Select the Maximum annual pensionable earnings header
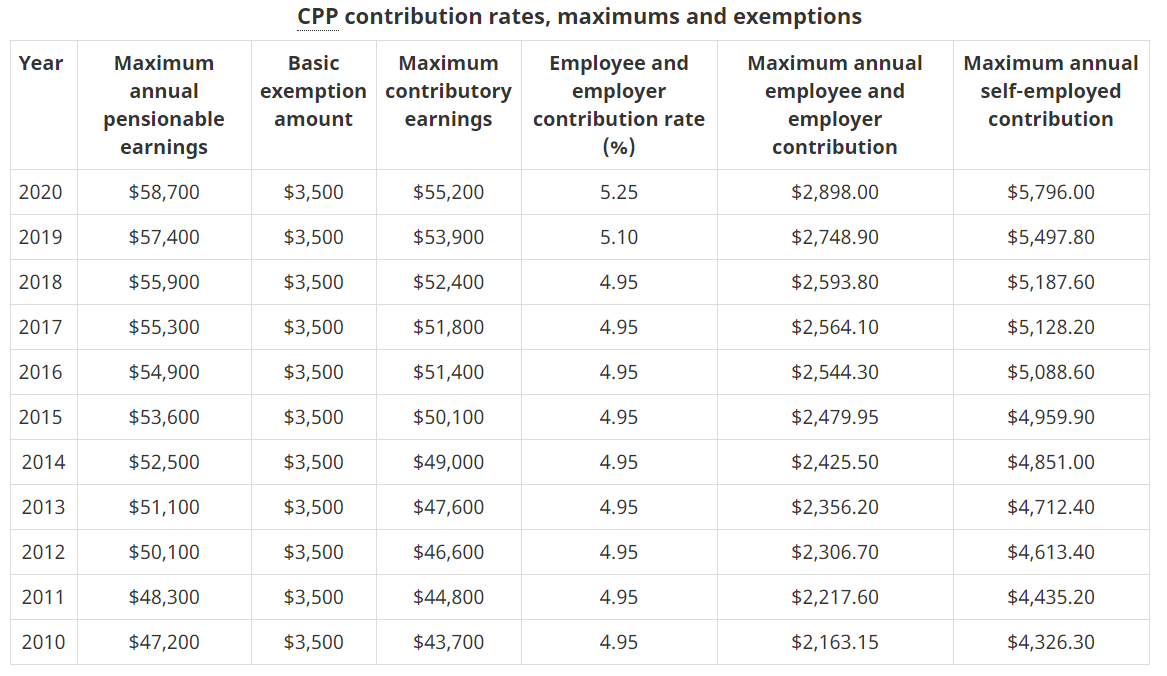 pos(164,105)
